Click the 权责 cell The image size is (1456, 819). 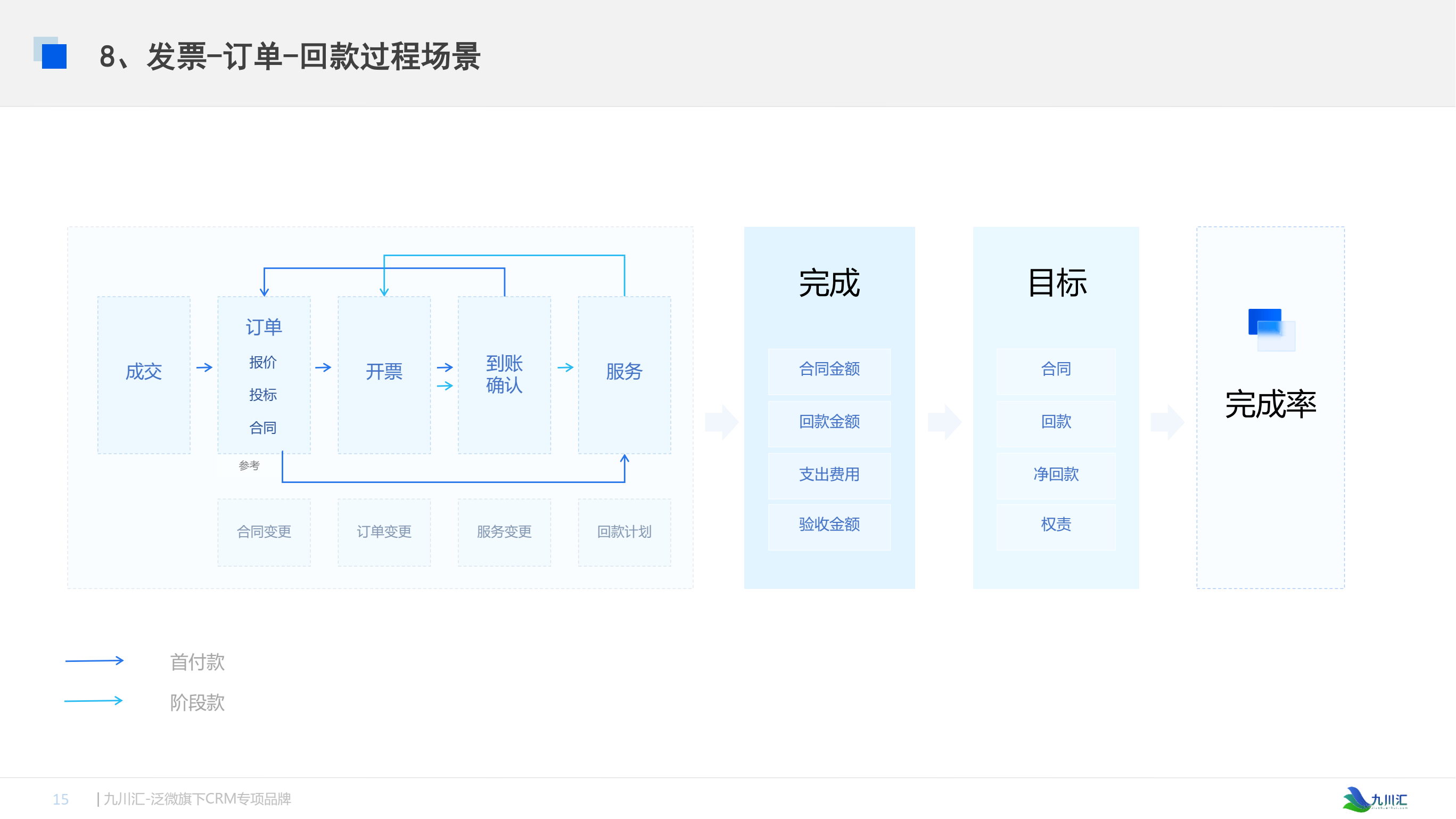1056,527
